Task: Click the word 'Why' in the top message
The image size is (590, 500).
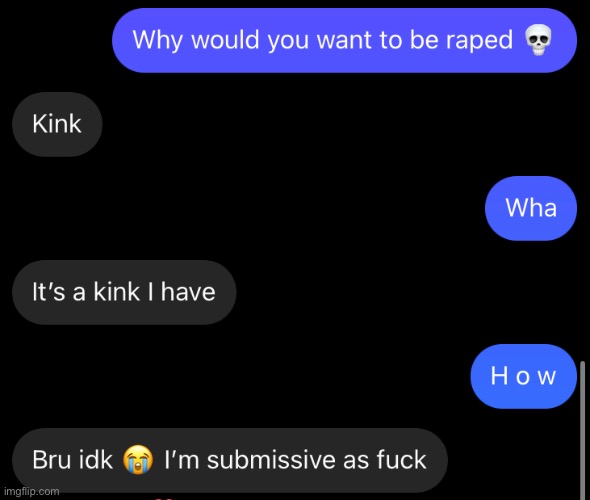Action: tap(158, 40)
